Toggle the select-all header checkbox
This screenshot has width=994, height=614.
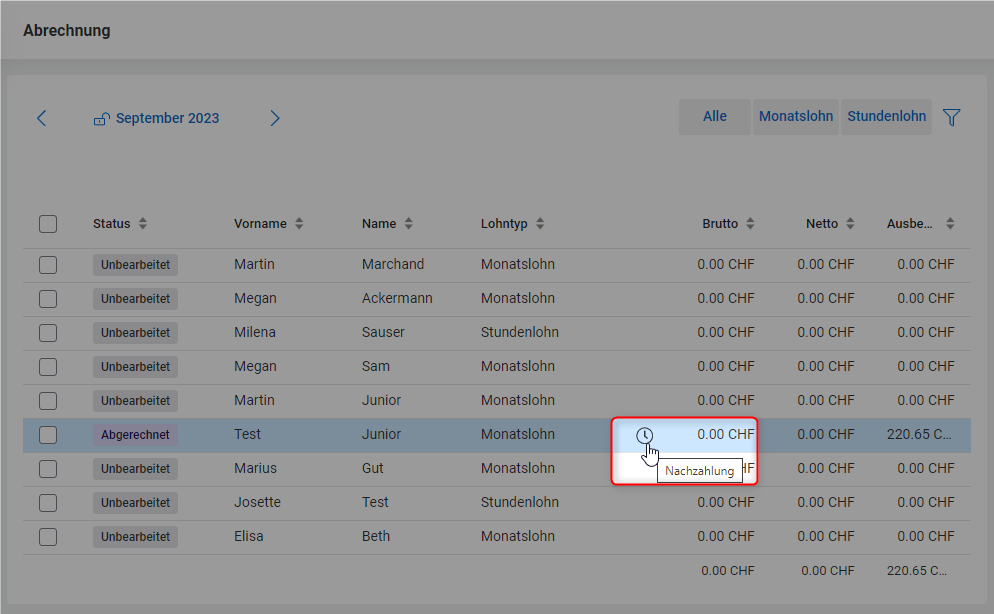point(48,224)
